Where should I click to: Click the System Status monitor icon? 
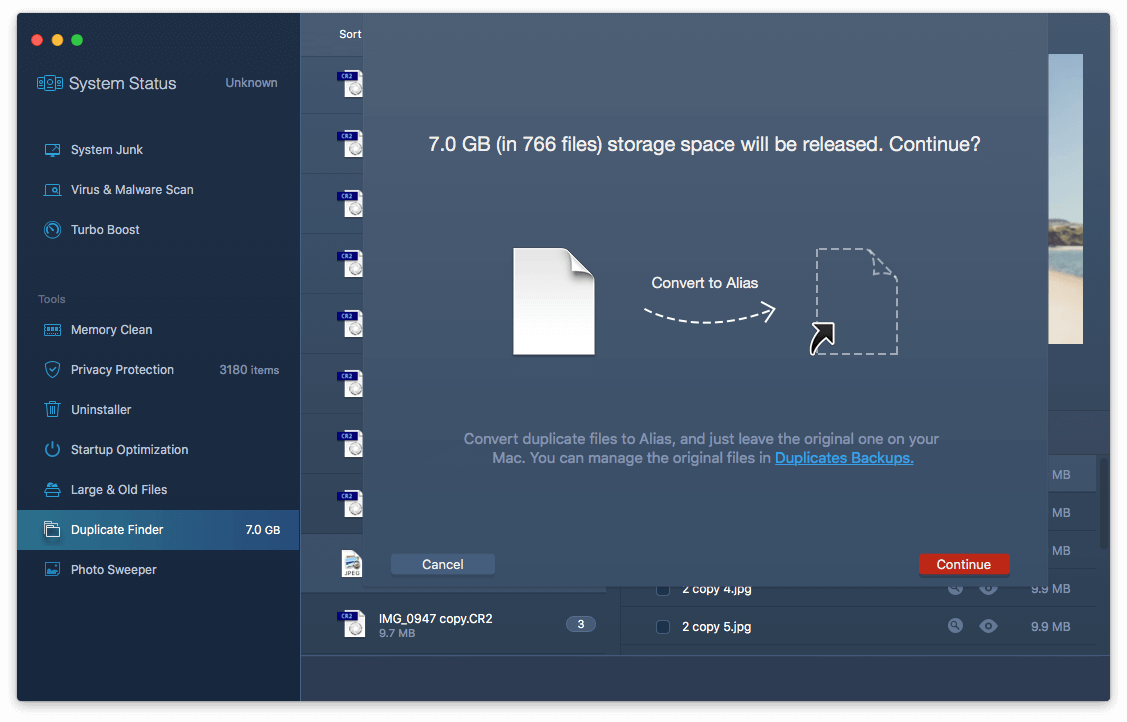pyautogui.click(x=50, y=83)
